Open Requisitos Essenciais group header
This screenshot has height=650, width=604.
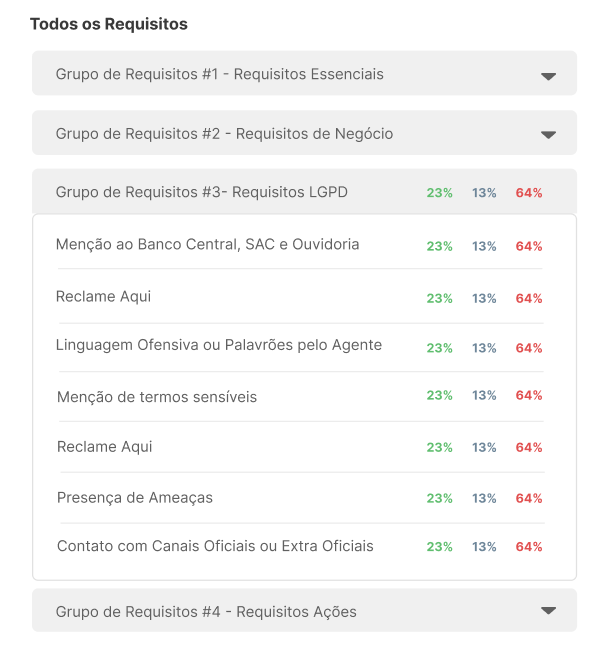coord(304,73)
